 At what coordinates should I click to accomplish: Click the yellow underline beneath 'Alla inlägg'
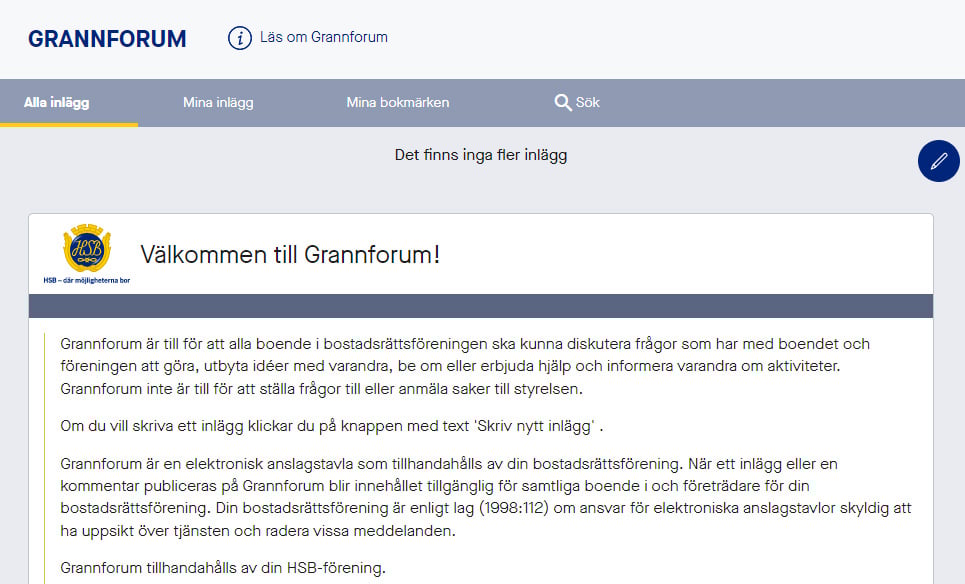click(68, 124)
